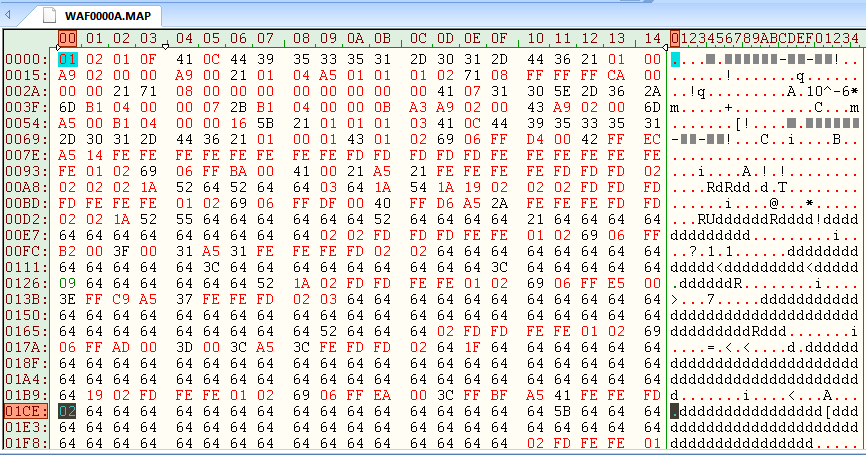Click the tab scroll left arrow
The image size is (866, 455).
click(x=9, y=17)
